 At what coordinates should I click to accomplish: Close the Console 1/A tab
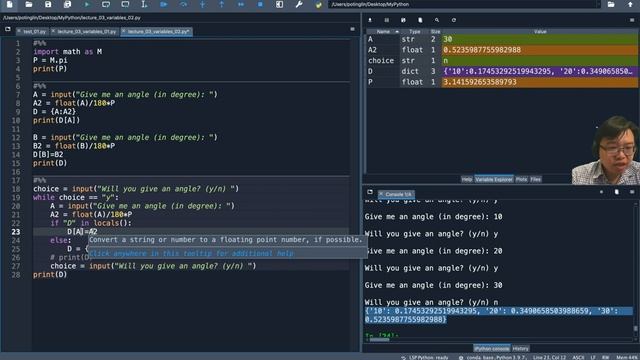coord(381,194)
